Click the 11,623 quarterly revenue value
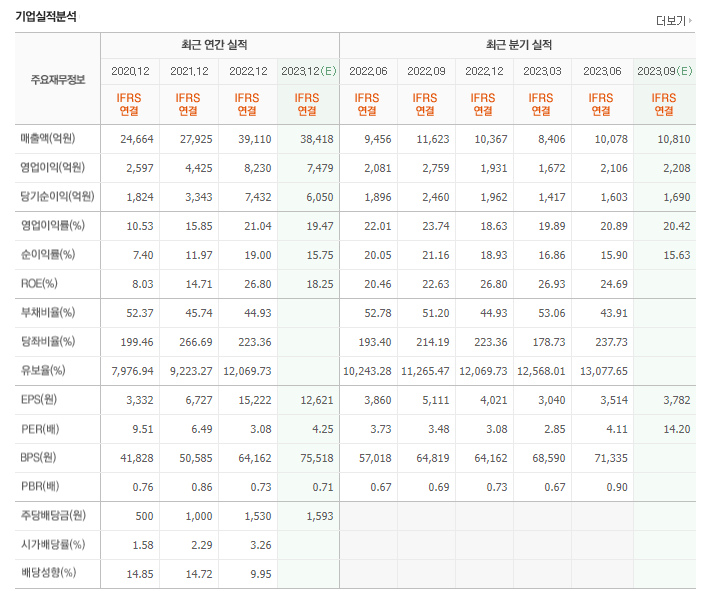 click(x=433, y=139)
